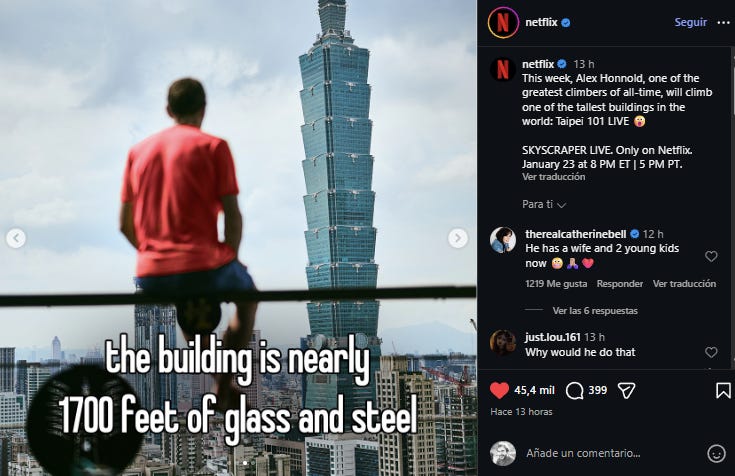Follow Netflix with the Seguir button

point(690,22)
